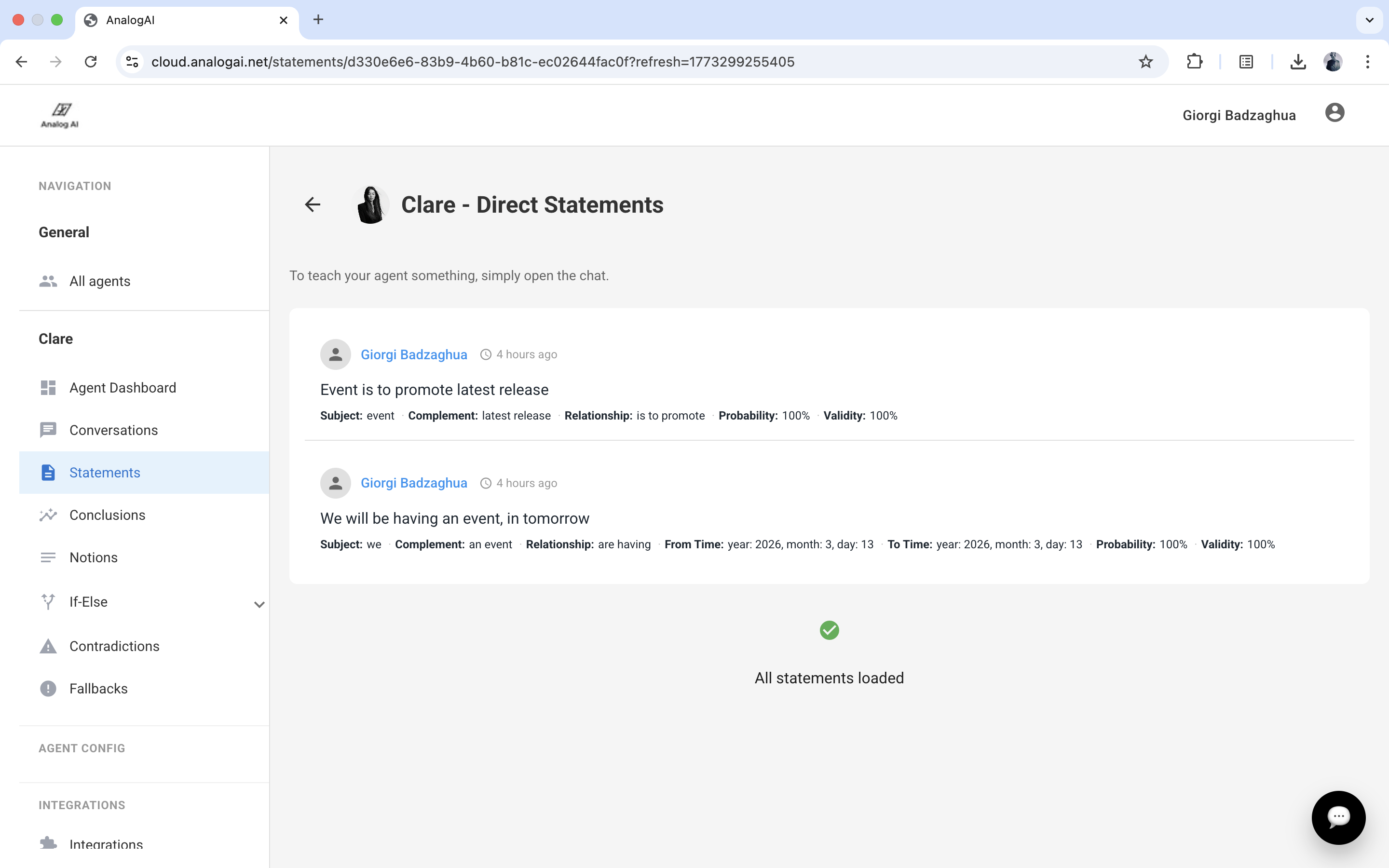
Task: Reload the page with the refresh icon
Action: point(91,62)
